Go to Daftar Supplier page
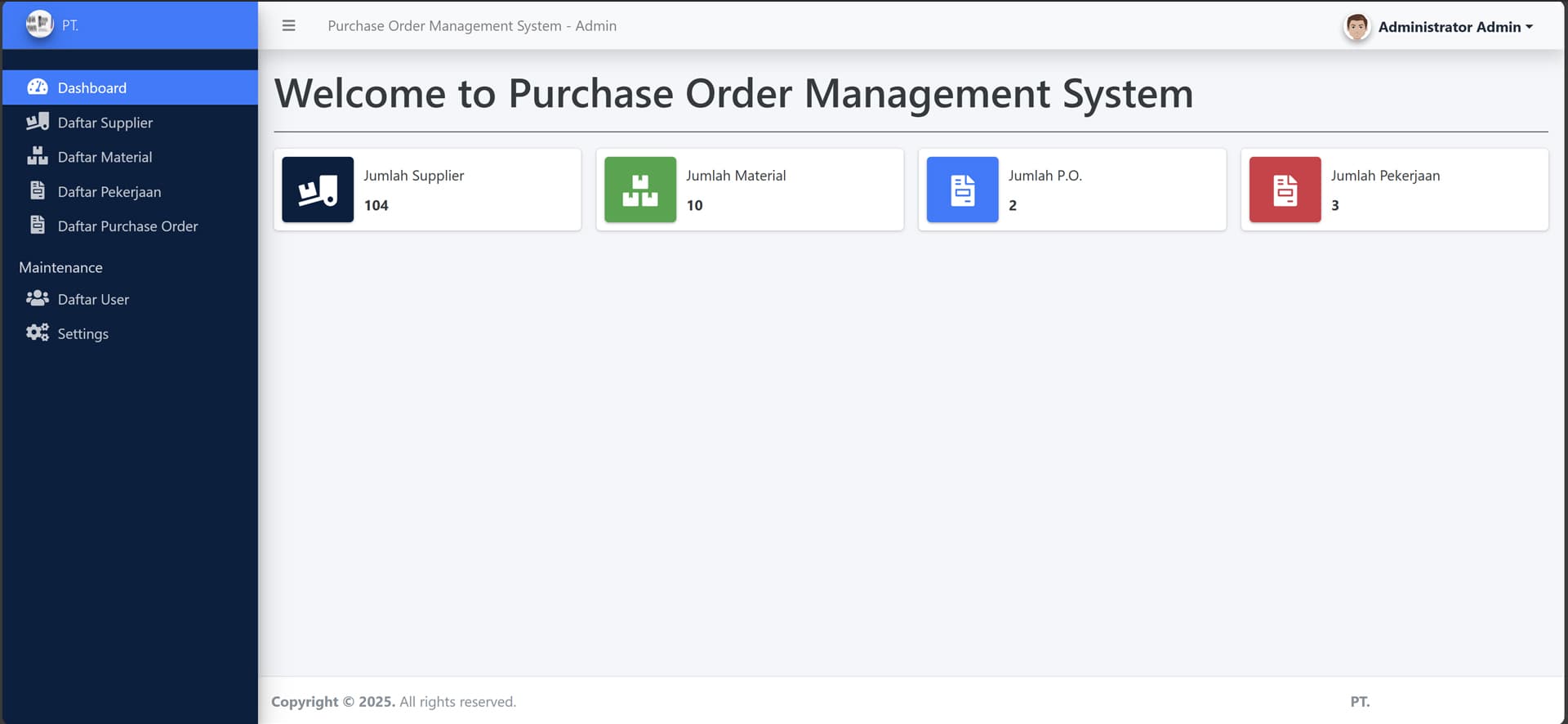Image resolution: width=1568 pixels, height=724 pixels. coord(130,123)
